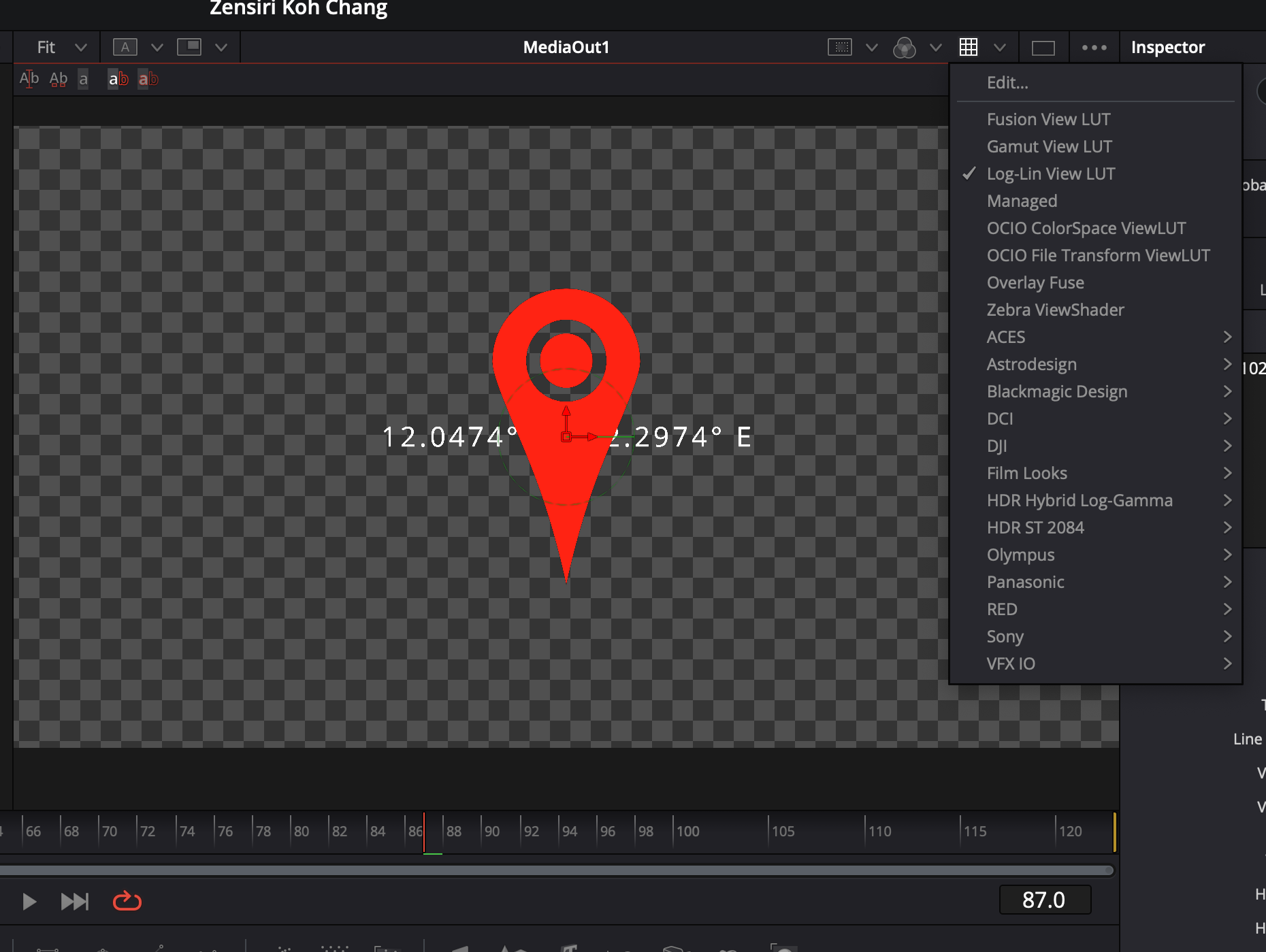This screenshot has width=1266, height=952.
Task: Expand the color channel dropdown arrow
Action: click(936, 47)
